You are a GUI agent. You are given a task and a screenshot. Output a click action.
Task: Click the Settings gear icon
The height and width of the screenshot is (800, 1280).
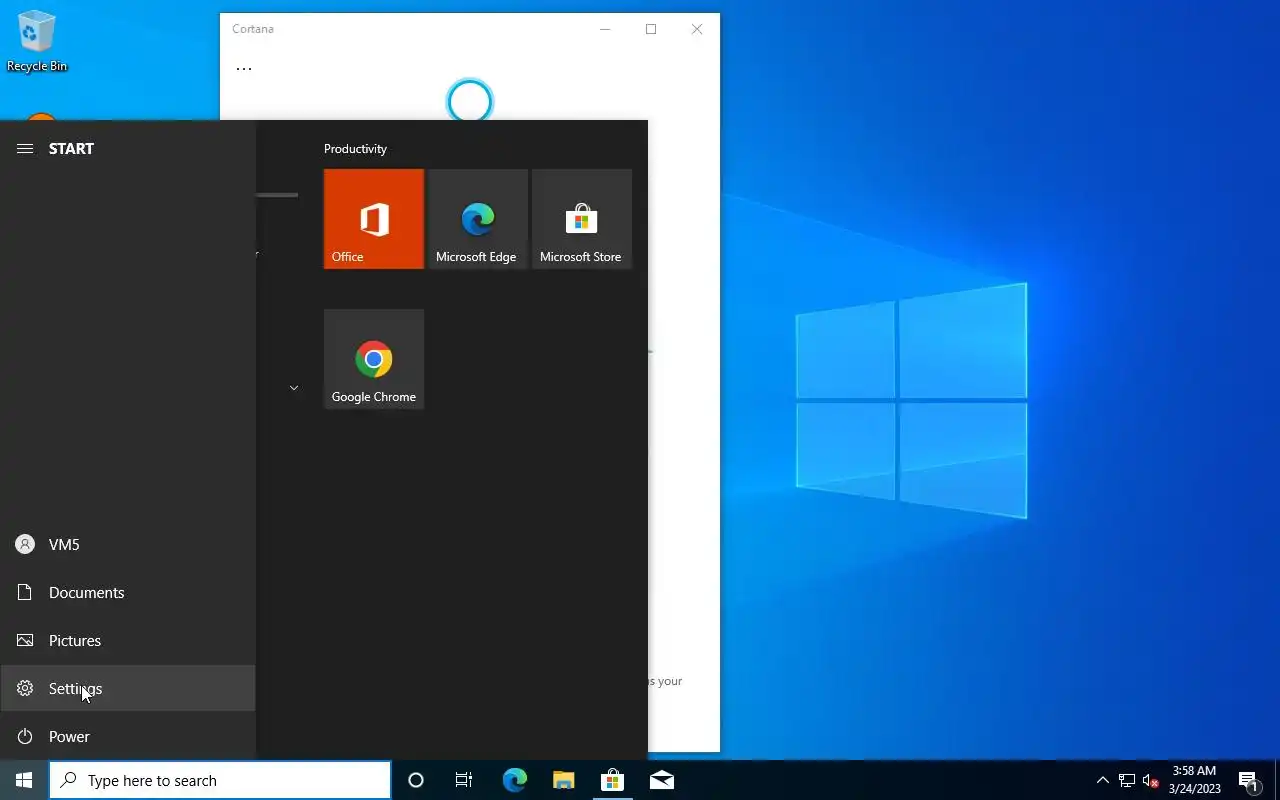pos(25,688)
